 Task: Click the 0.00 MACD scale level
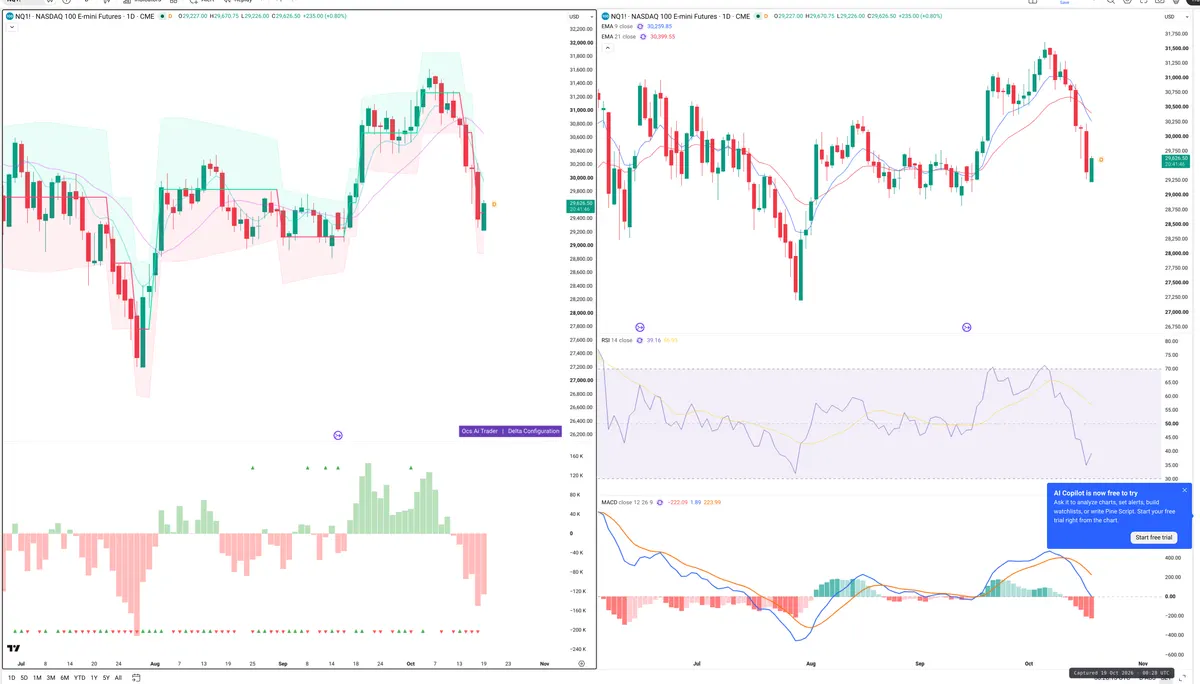pyautogui.click(x=1170, y=596)
